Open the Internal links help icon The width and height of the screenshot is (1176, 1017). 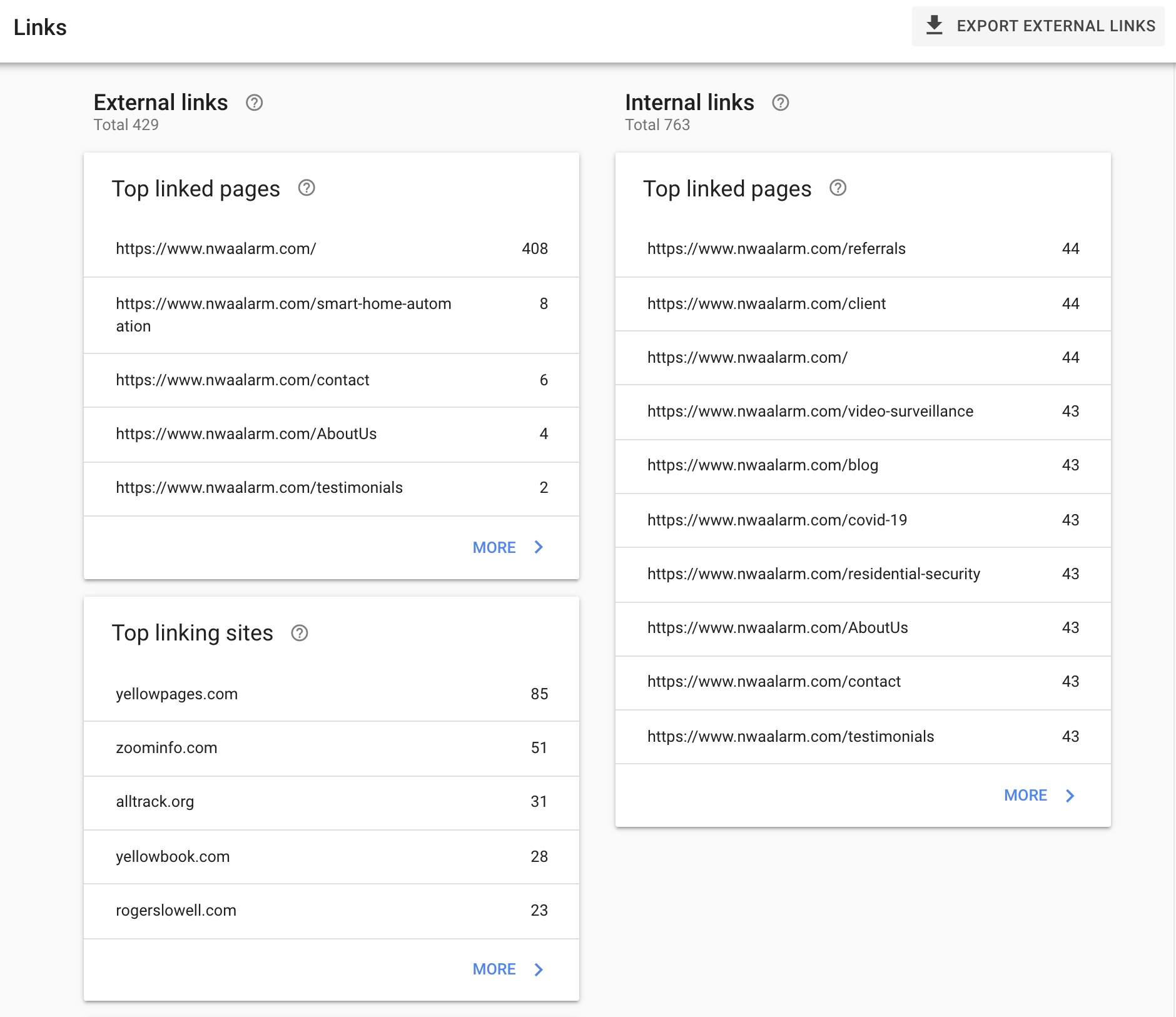(x=780, y=103)
